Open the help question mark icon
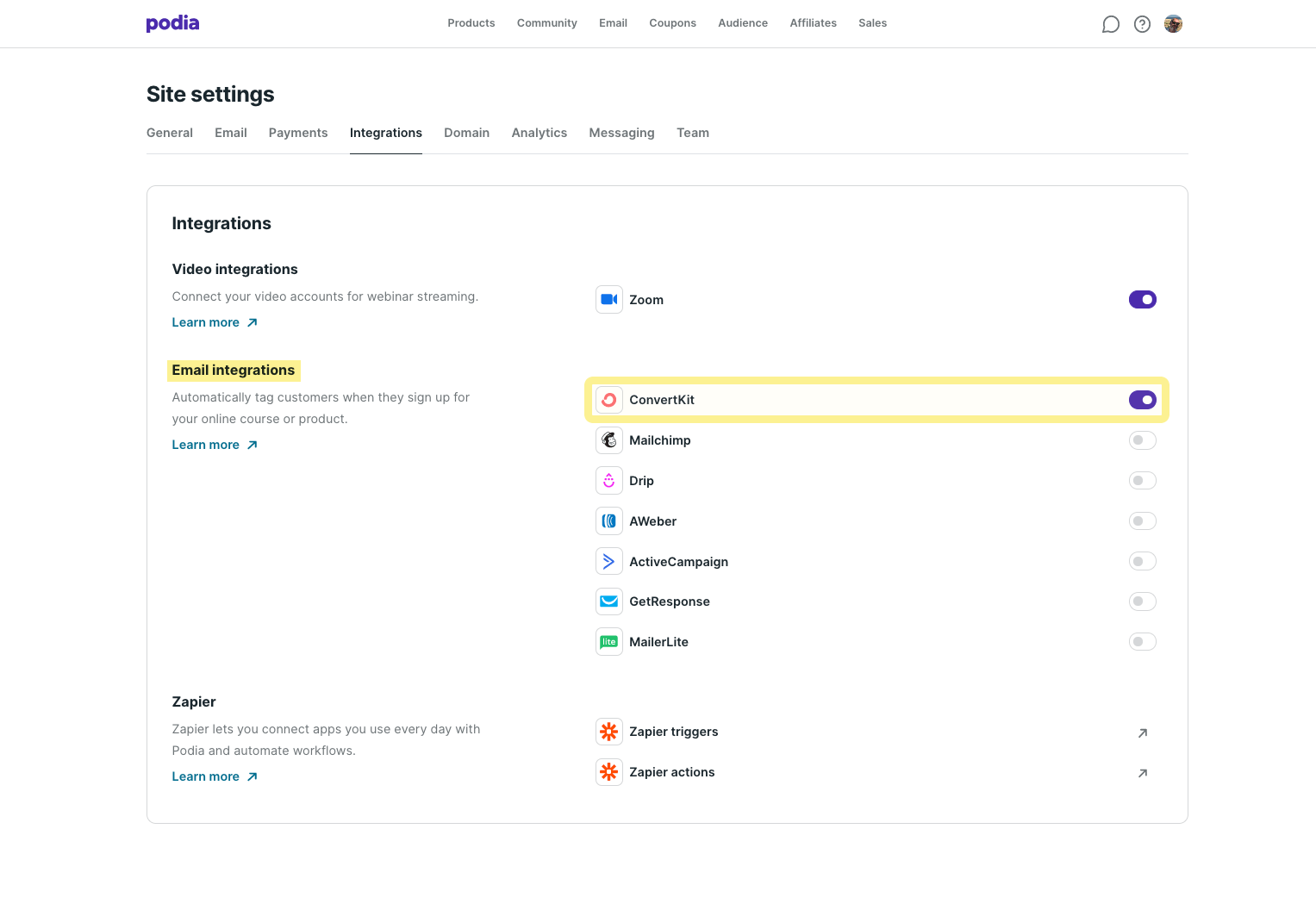The image size is (1316, 910). [1142, 23]
